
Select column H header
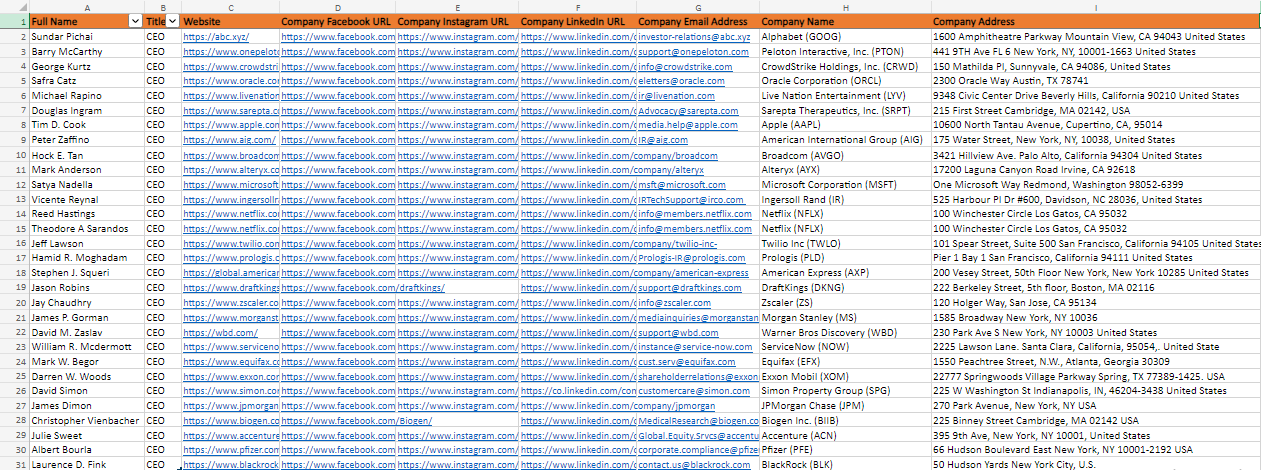[845, 7]
